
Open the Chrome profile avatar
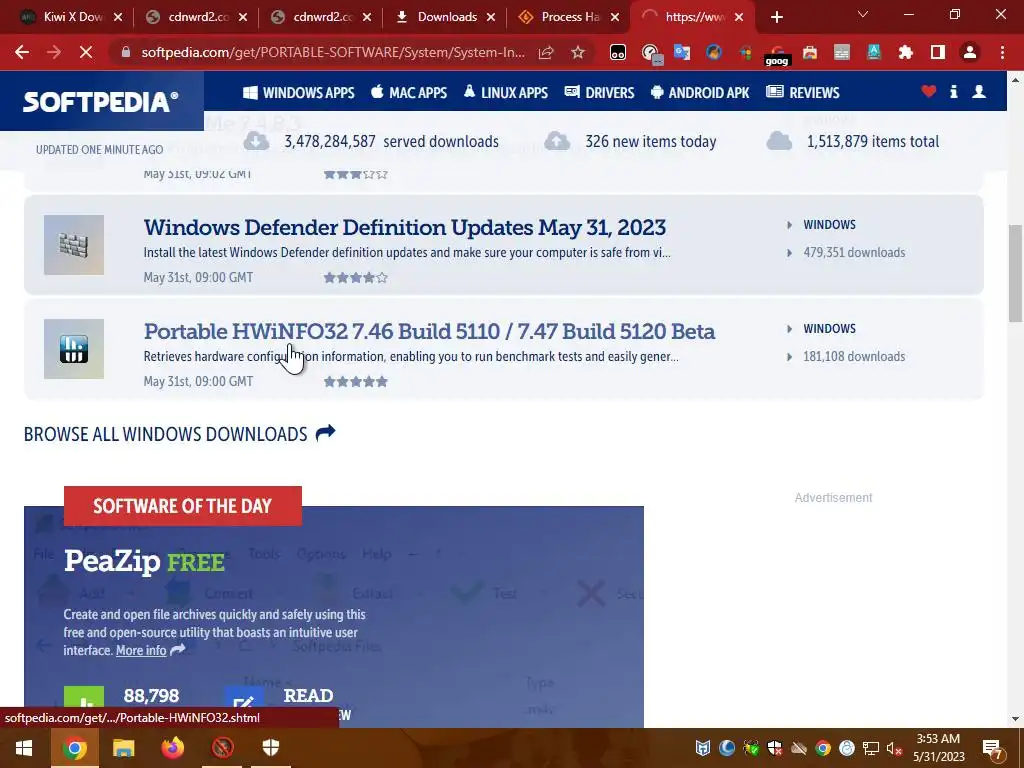click(x=970, y=52)
